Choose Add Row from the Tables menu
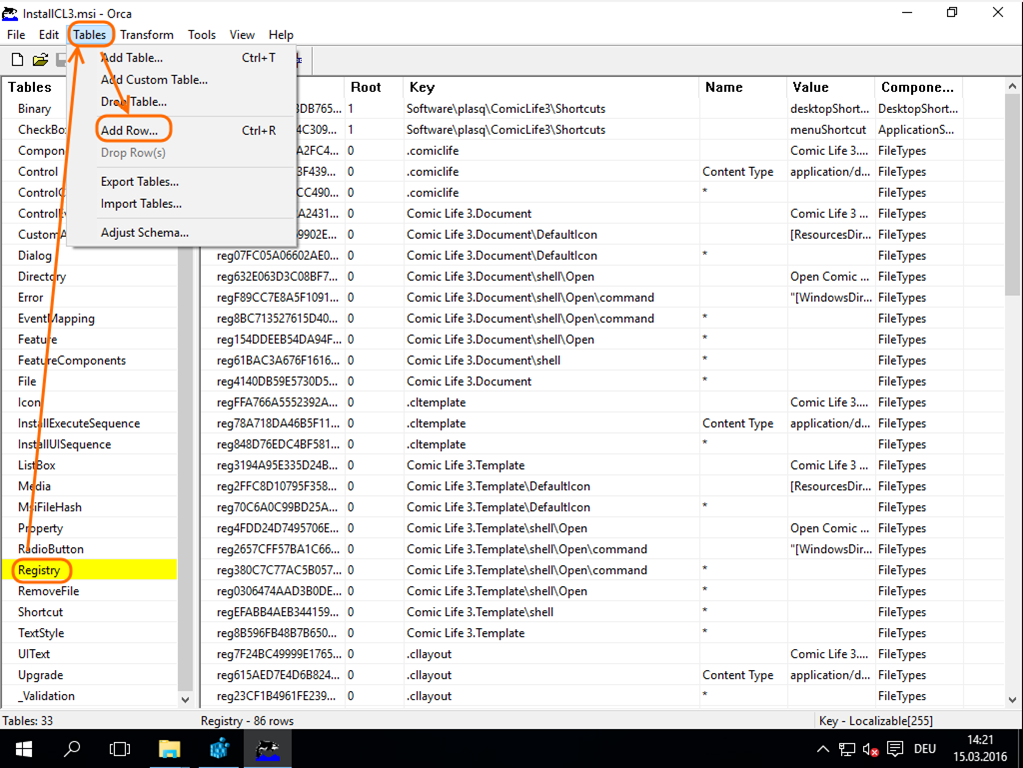The width and height of the screenshot is (1023, 768). click(x=130, y=130)
